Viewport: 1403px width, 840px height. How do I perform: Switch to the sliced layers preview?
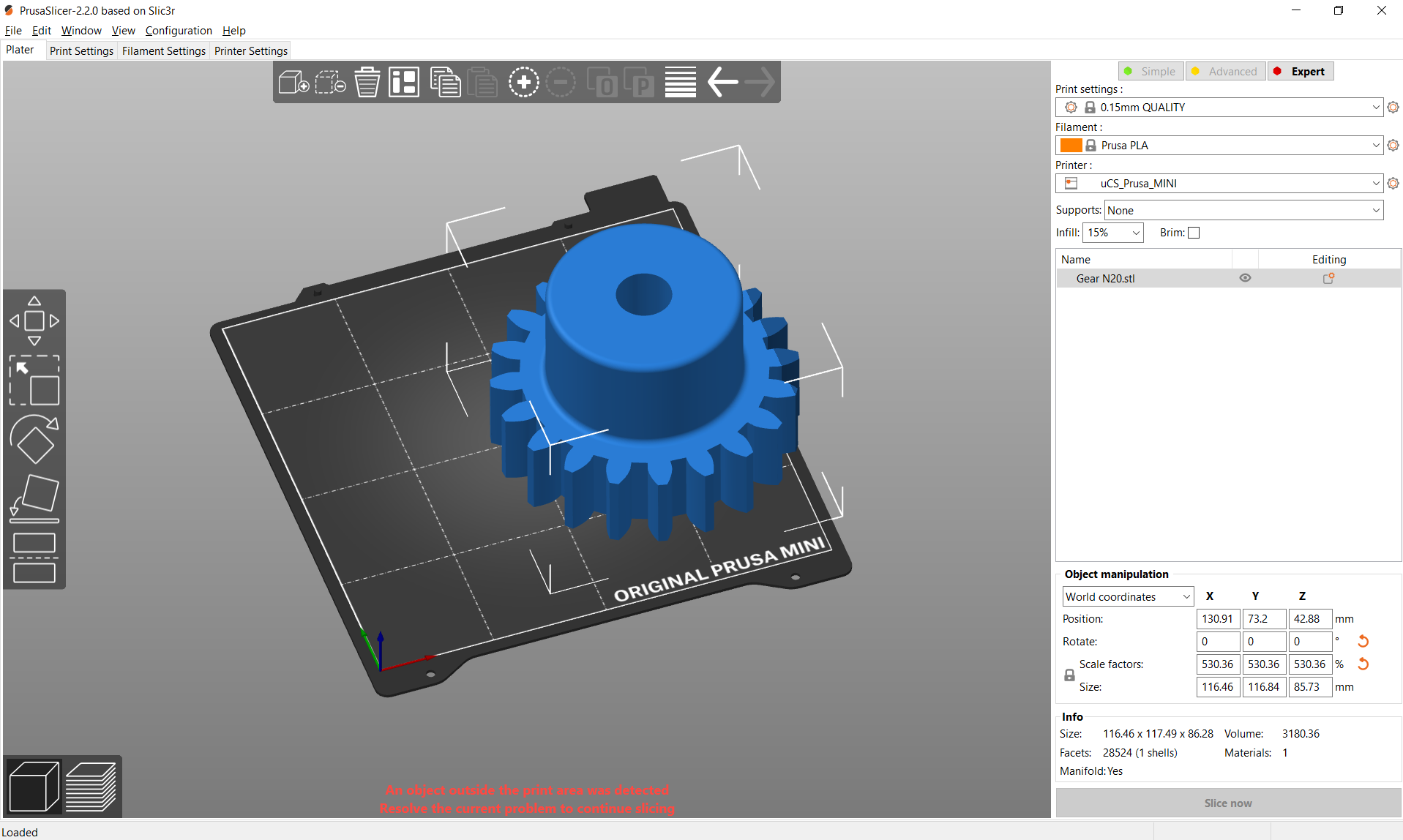point(91,787)
